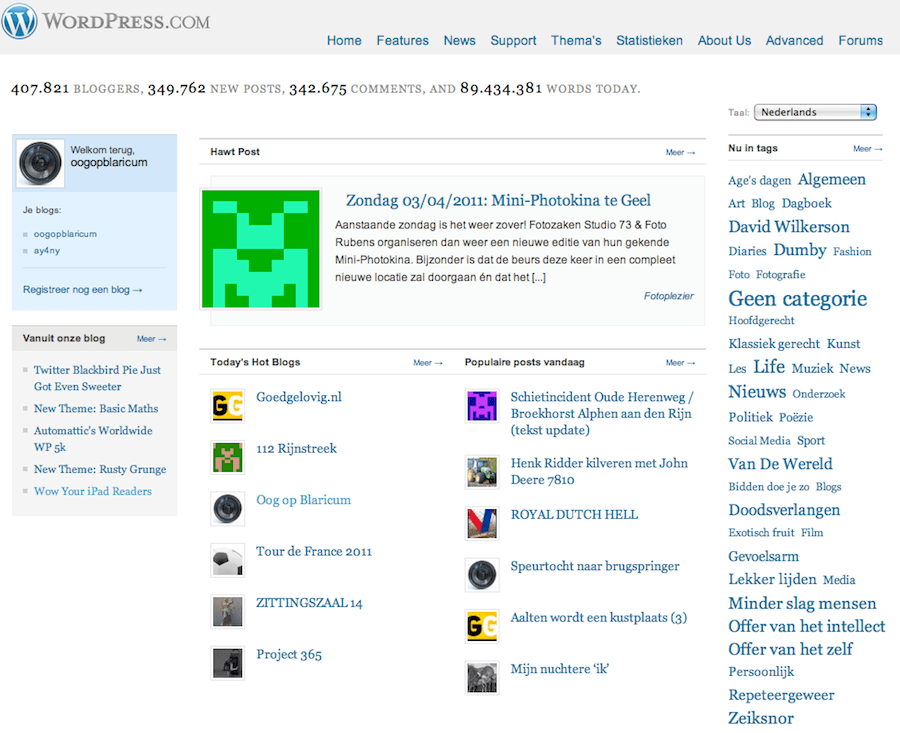
Task: Select the Geen categorie tag
Action: coord(797,298)
